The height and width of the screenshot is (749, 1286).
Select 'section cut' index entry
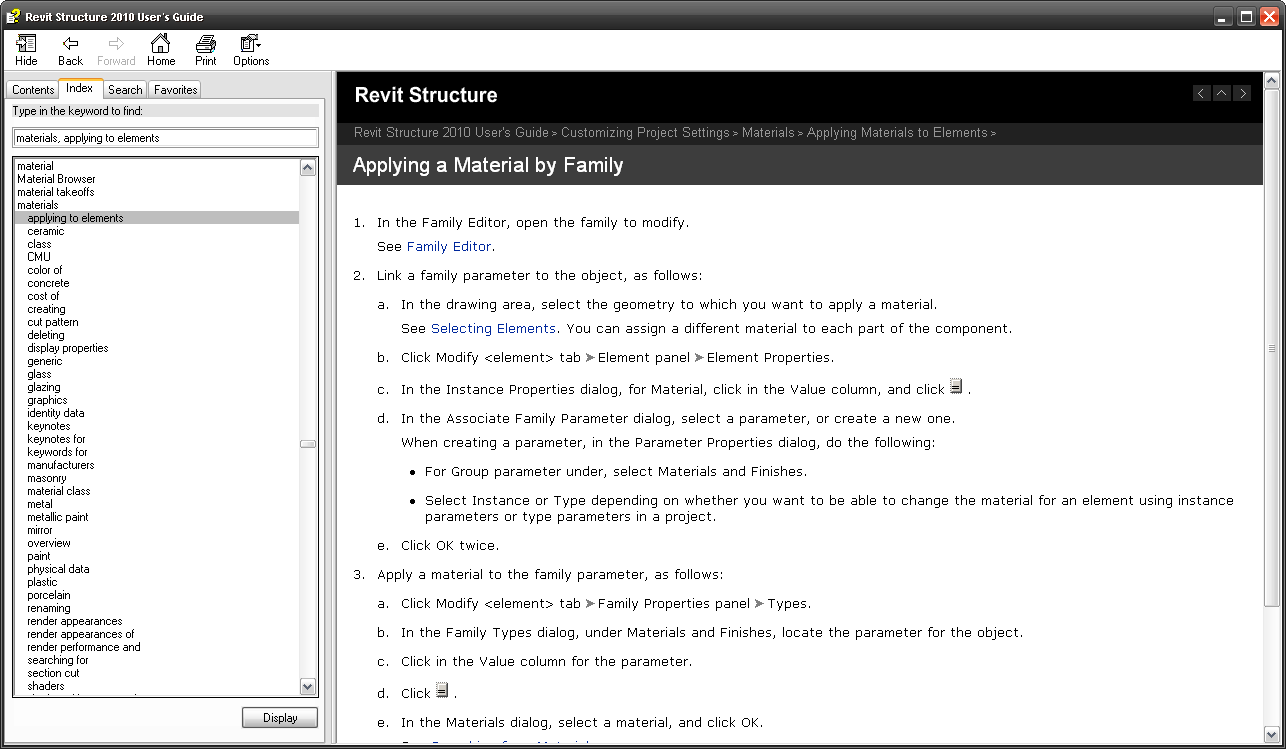click(53, 673)
